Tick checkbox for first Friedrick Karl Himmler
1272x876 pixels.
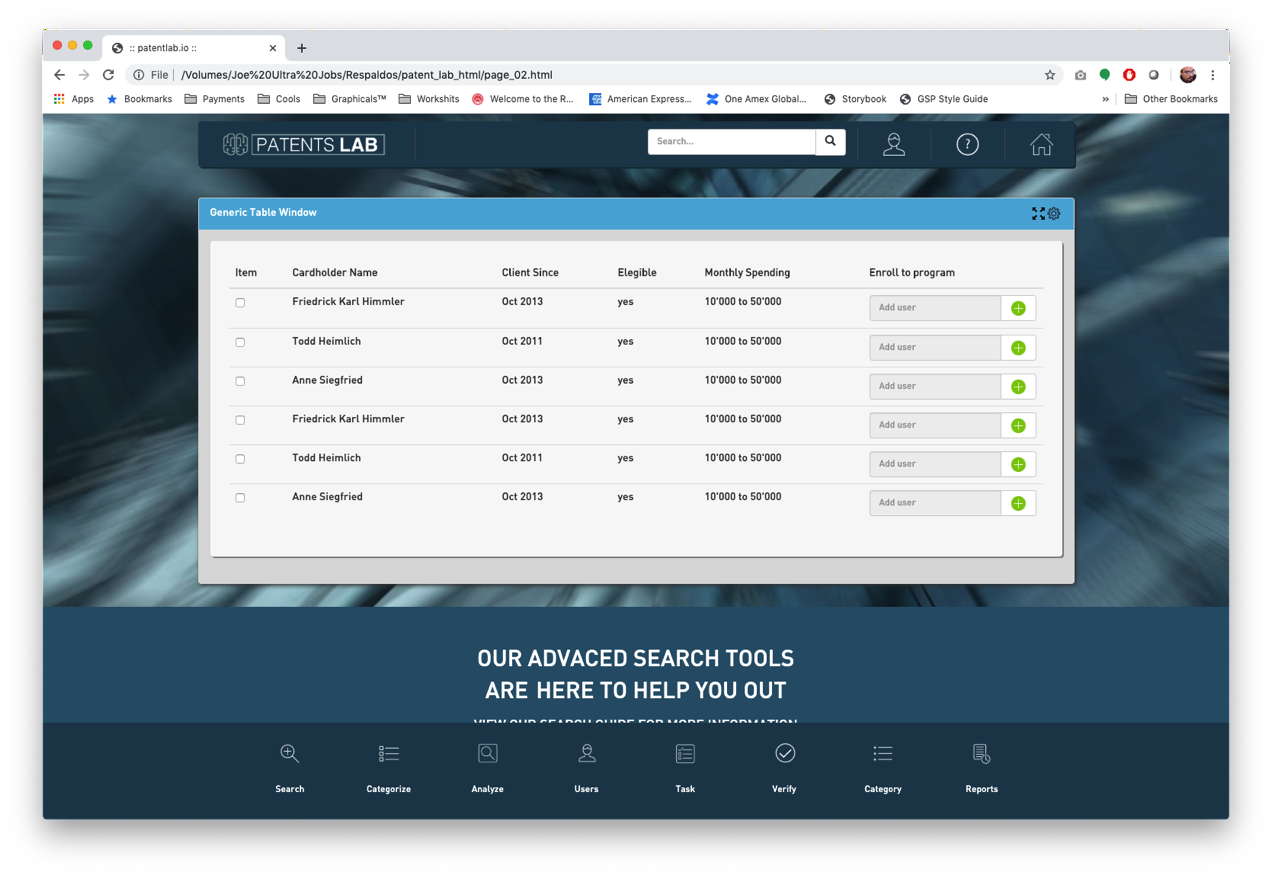point(240,302)
